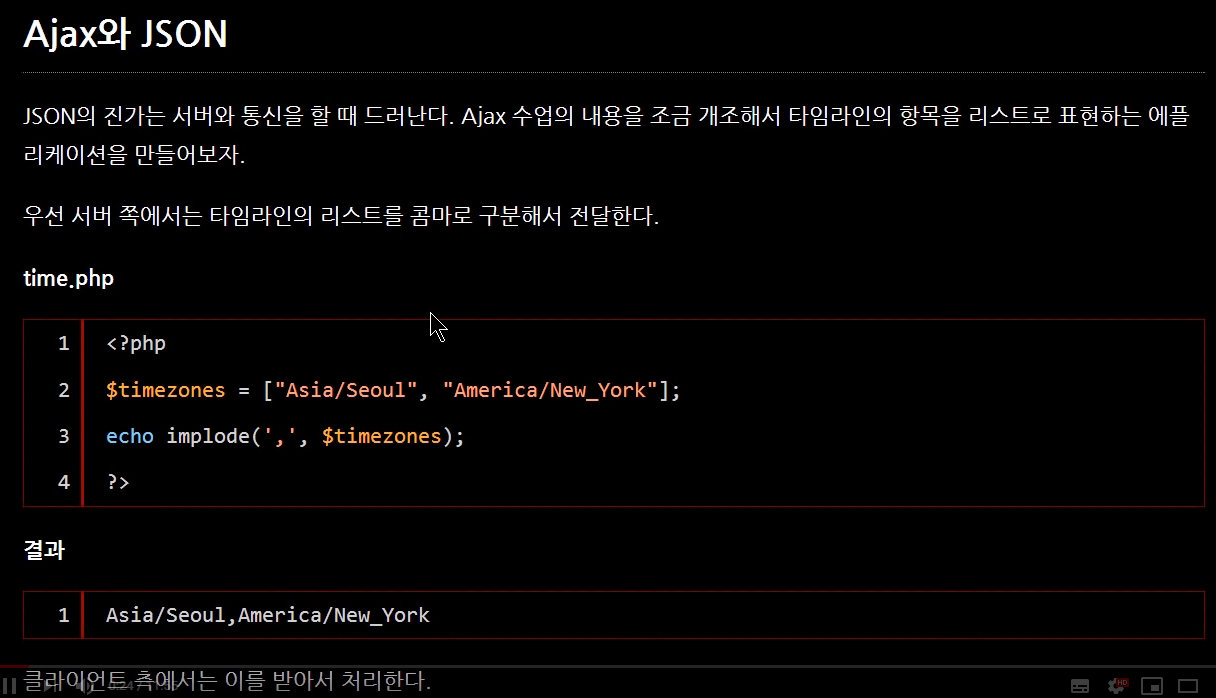This screenshot has width=1216, height=698.
Task: Click the paragraph starting "JSON의 진가는"
Action: (606, 136)
